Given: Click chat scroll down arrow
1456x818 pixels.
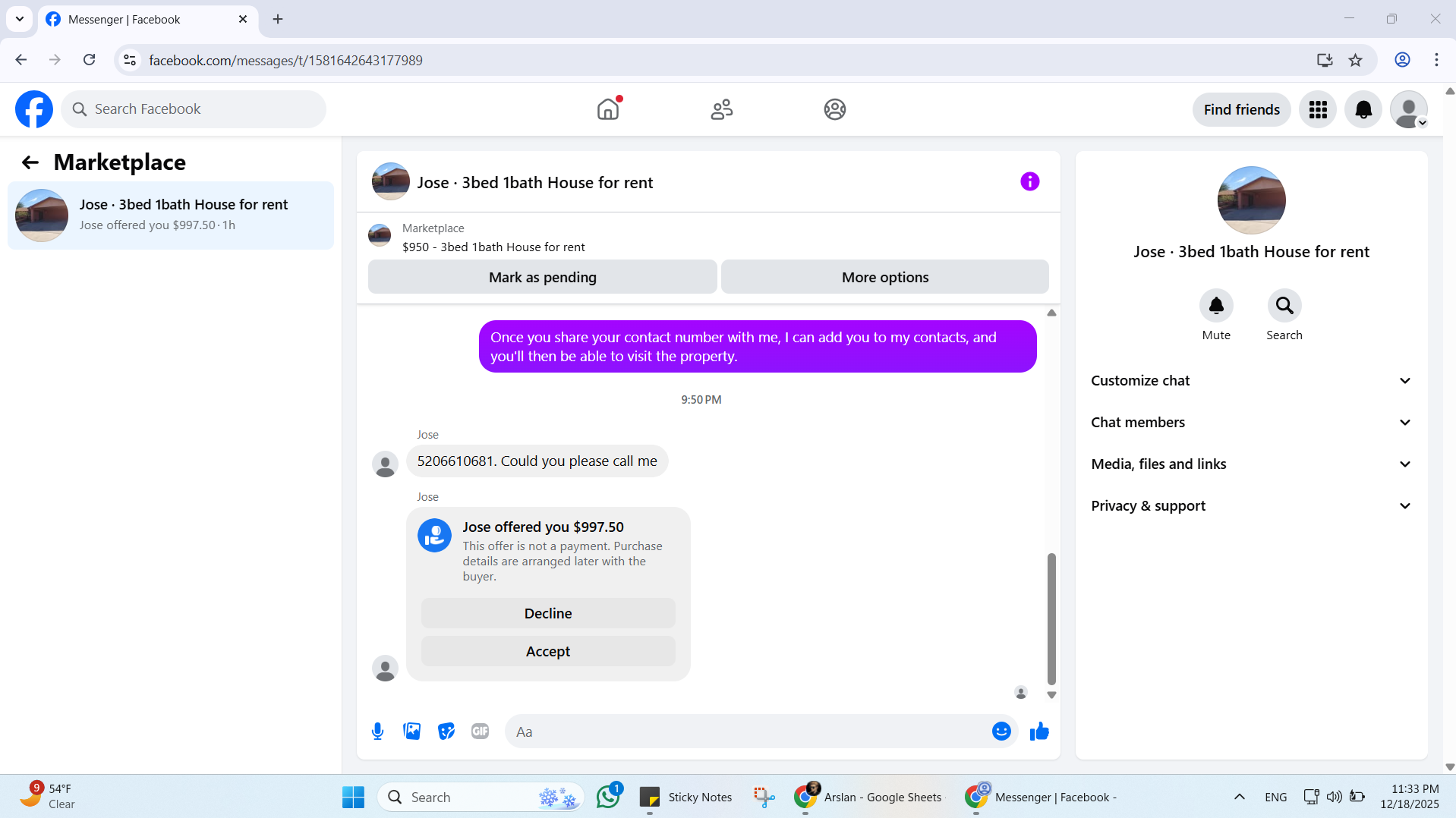Looking at the screenshot, I should pyautogui.click(x=1051, y=694).
